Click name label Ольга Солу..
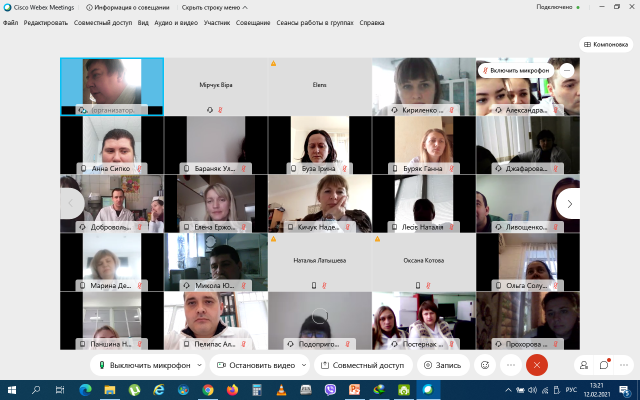 pos(527,286)
